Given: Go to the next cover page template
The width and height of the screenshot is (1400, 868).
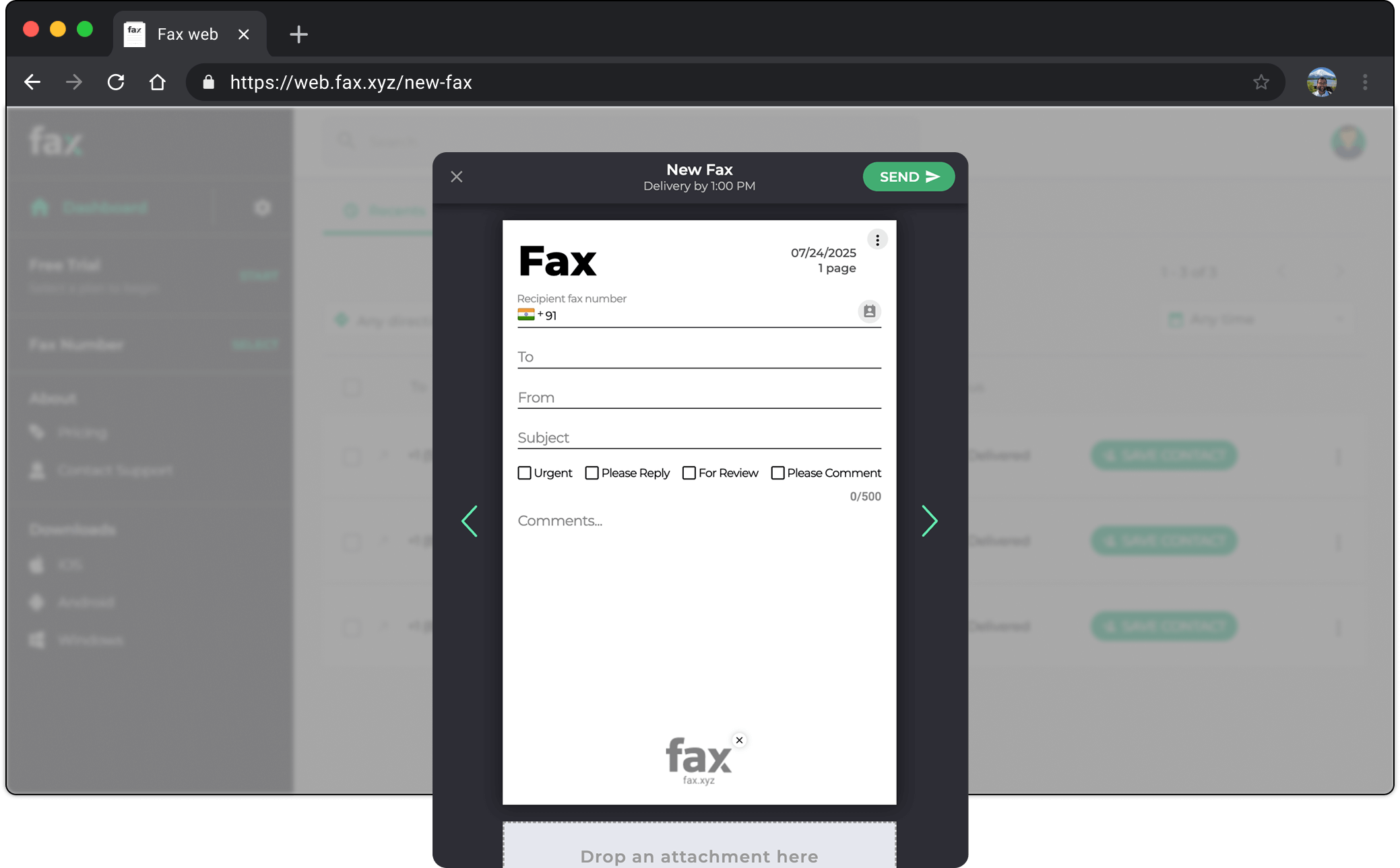Looking at the screenshot, I should click(x=929, y=521).
